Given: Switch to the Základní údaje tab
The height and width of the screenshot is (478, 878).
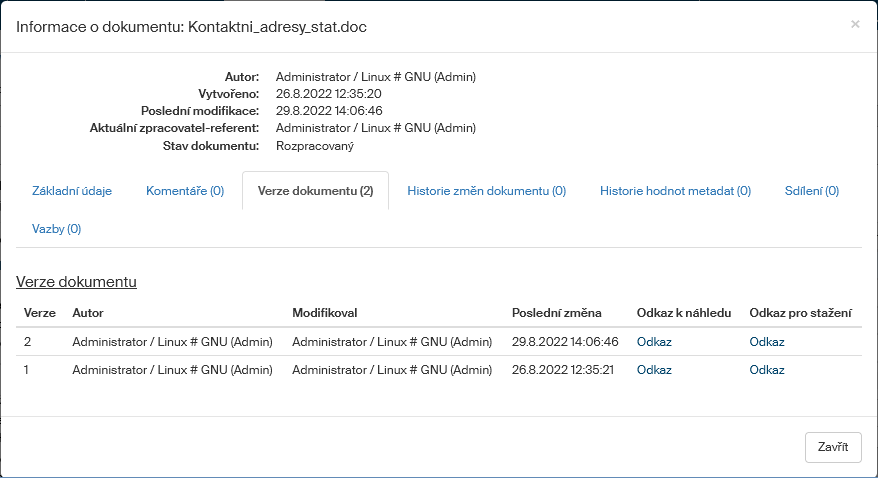Looking at the screenshot, I should coord(72,191).
